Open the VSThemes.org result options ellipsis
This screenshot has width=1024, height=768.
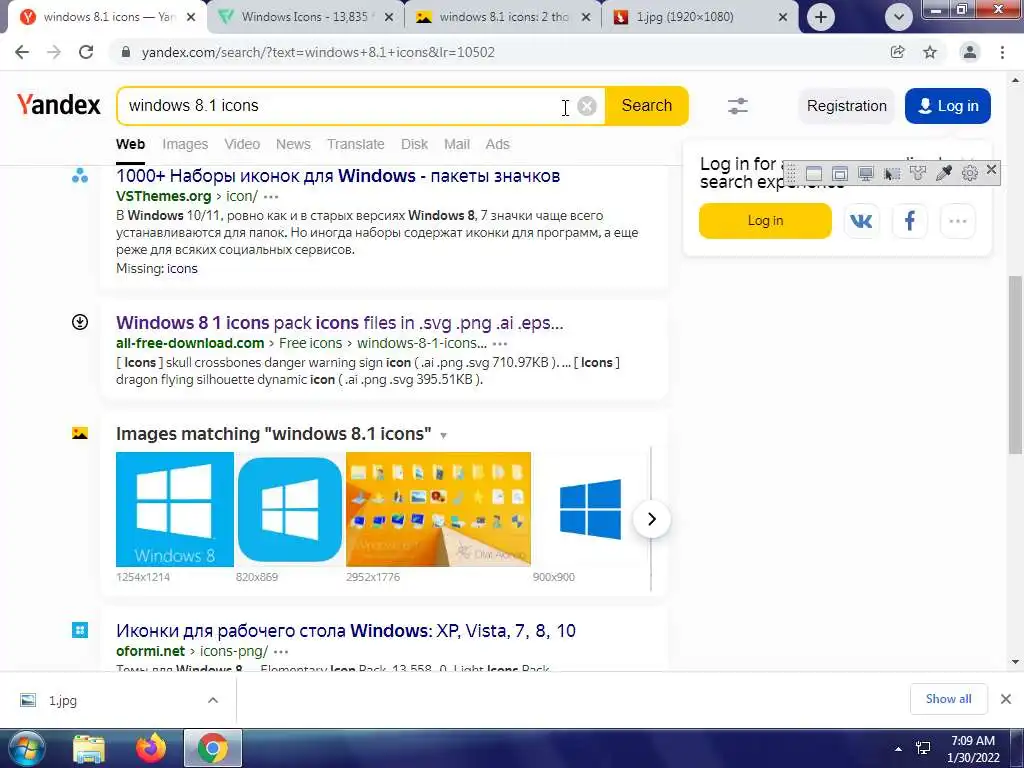point(271,197)
